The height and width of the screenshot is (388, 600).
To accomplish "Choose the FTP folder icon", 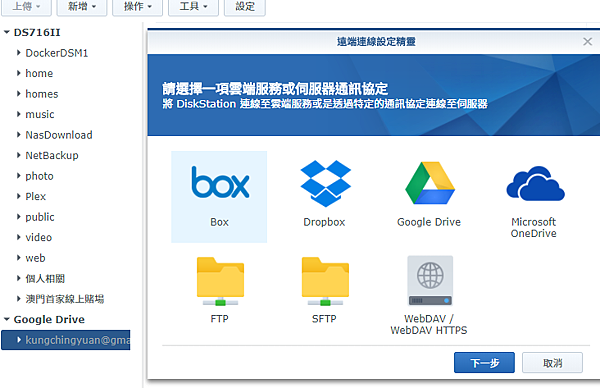I will click(x=220, y=281).
